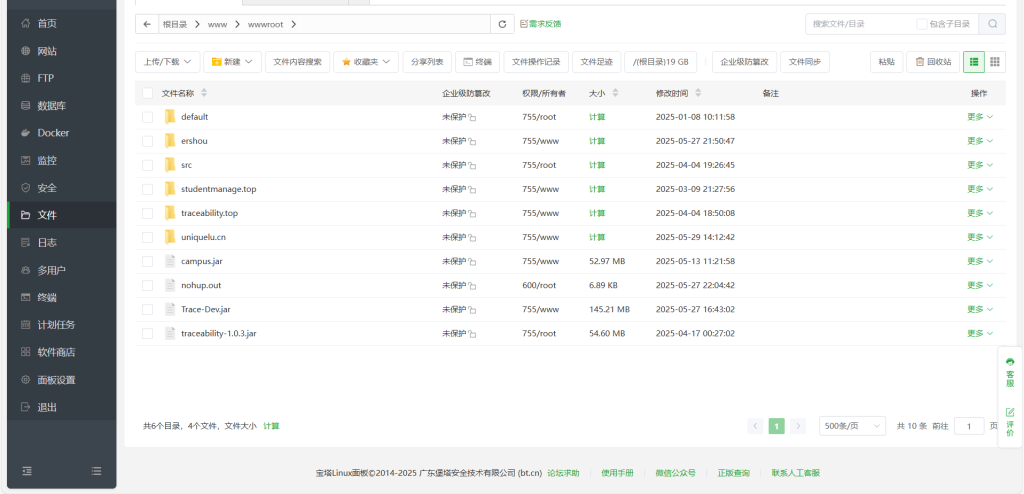Viewport: 1024px width, 494px height.
Task: Open the 客服 customer service widget
Action: [1010, 372]
